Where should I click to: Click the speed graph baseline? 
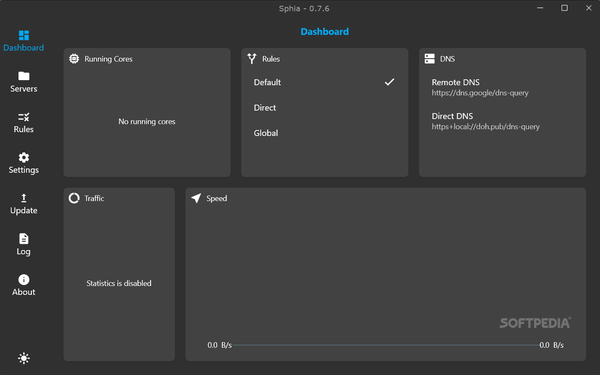click(x=386, y=345)
